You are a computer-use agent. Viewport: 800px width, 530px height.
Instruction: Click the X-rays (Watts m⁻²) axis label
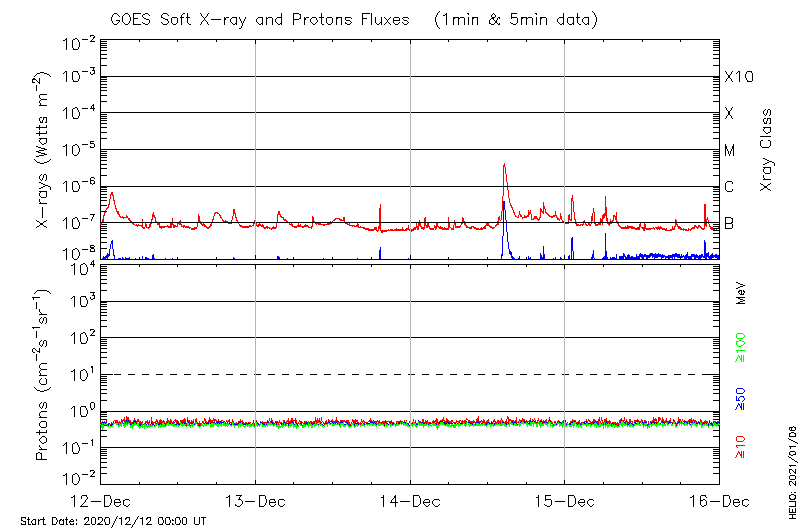(43, 150)
